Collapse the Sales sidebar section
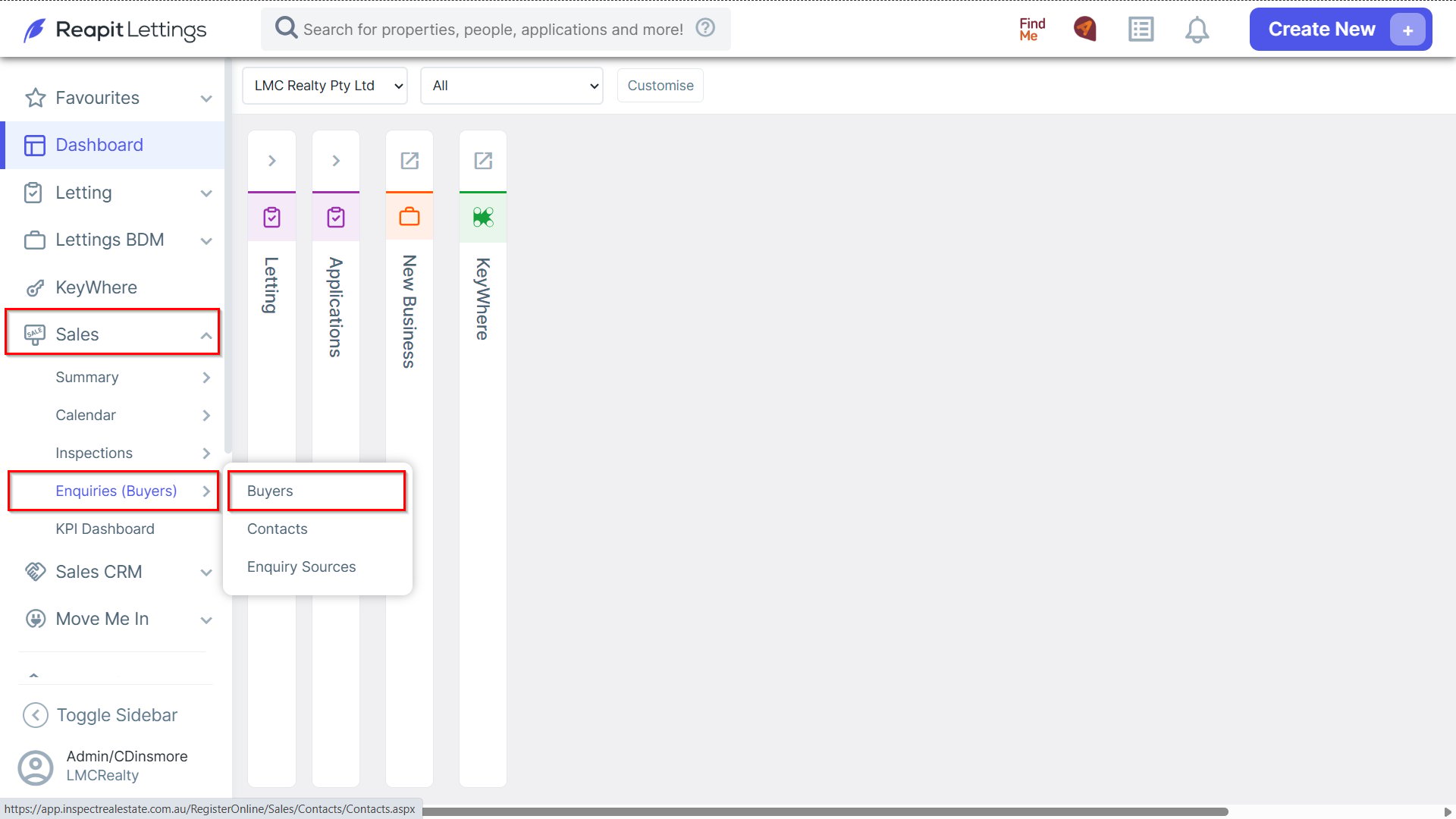 coord(112,334)
